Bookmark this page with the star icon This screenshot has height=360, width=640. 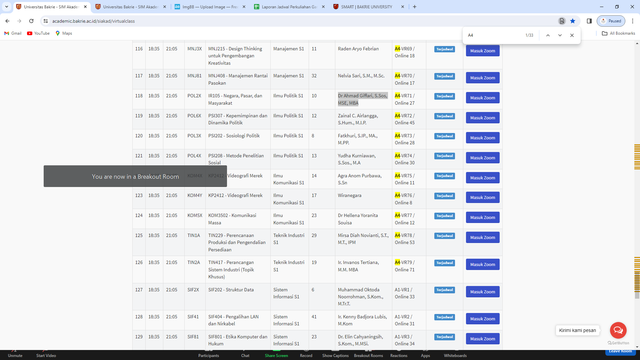573,21
